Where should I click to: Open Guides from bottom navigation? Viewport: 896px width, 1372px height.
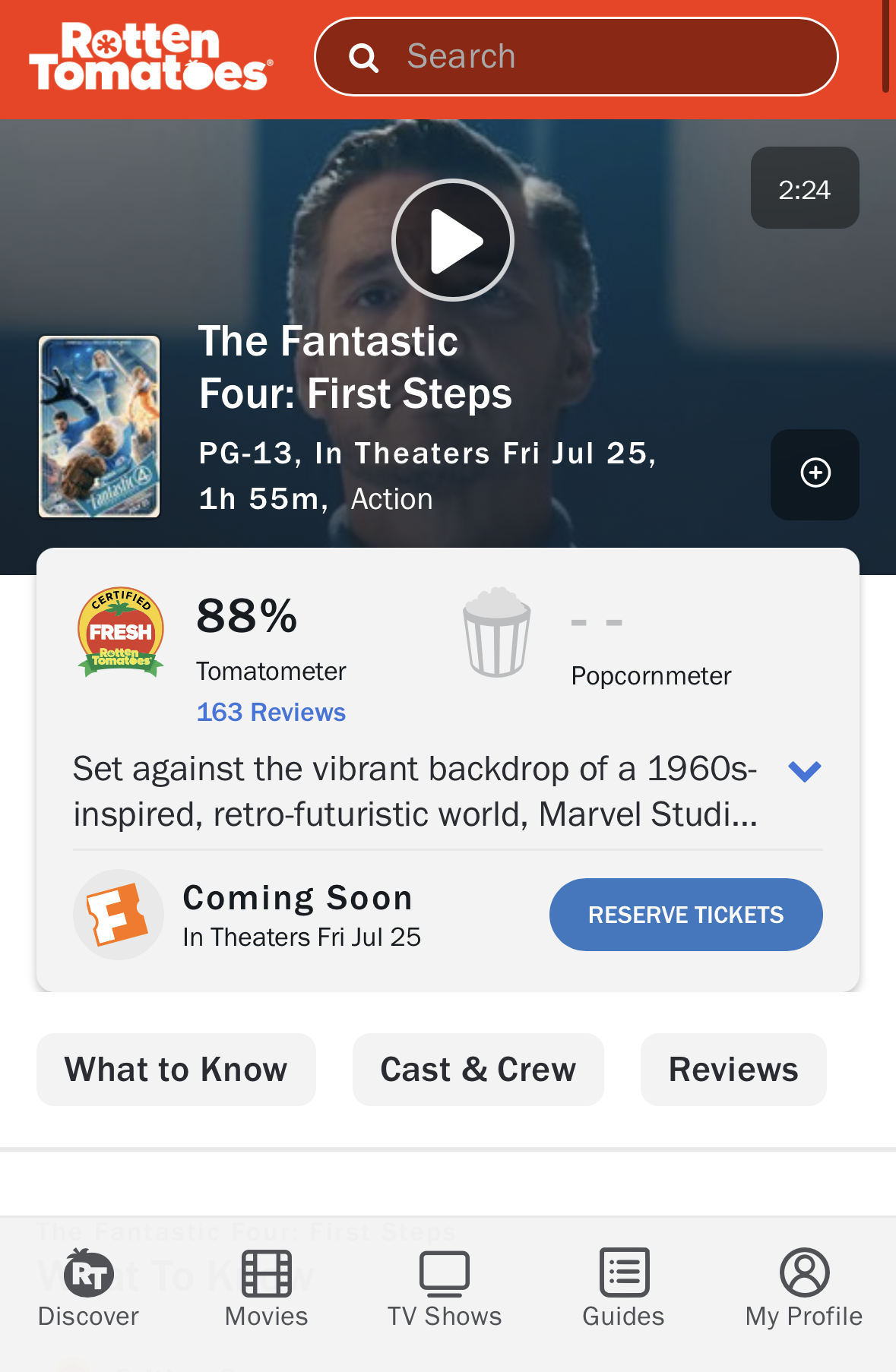click(x=623, y=1287)
